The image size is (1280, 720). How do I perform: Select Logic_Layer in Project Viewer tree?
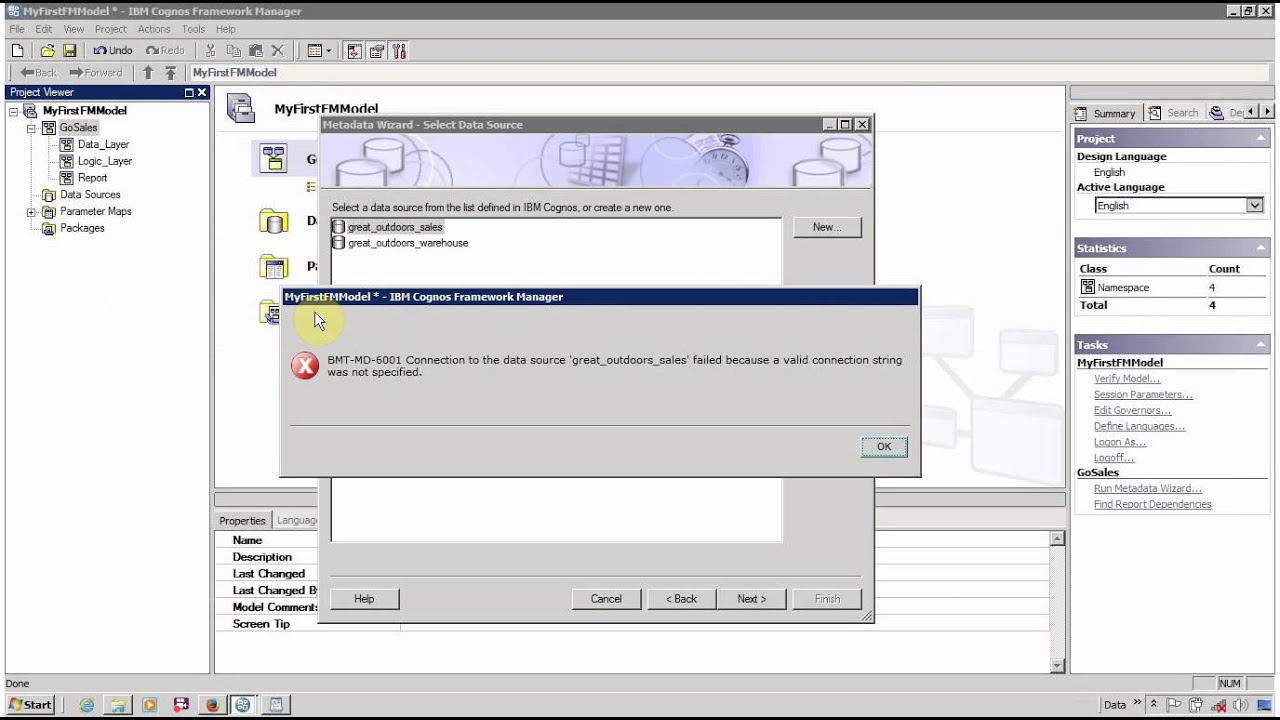coord(105,161)
